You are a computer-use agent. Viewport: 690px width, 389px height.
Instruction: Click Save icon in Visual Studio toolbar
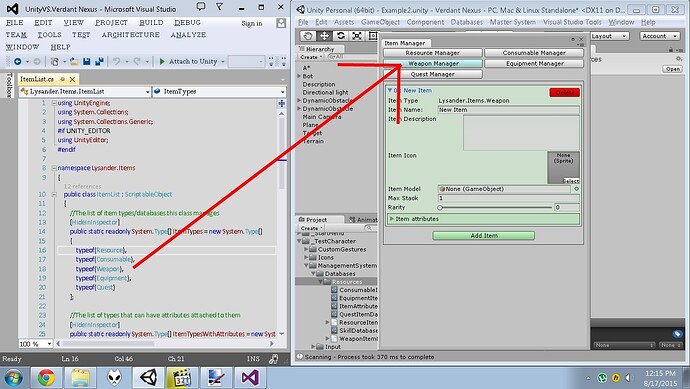[87, 62]
